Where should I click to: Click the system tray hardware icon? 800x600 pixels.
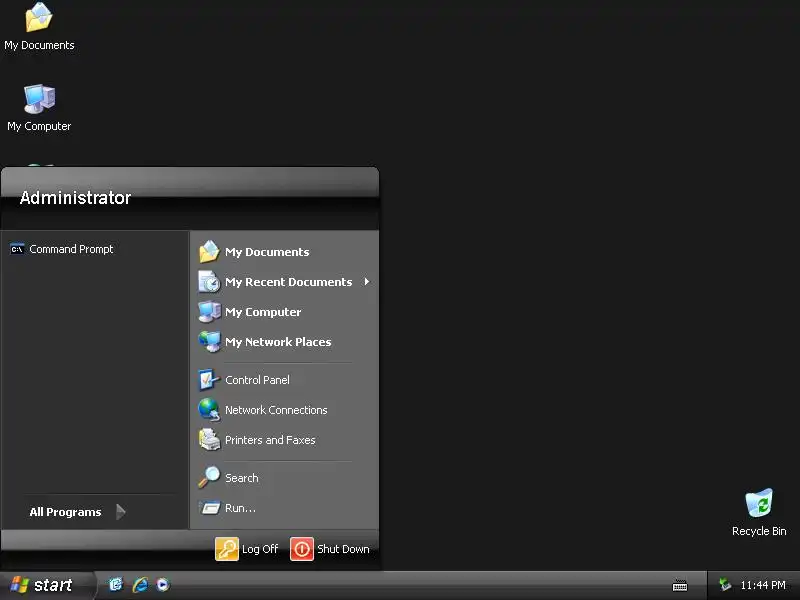(724, 585)
